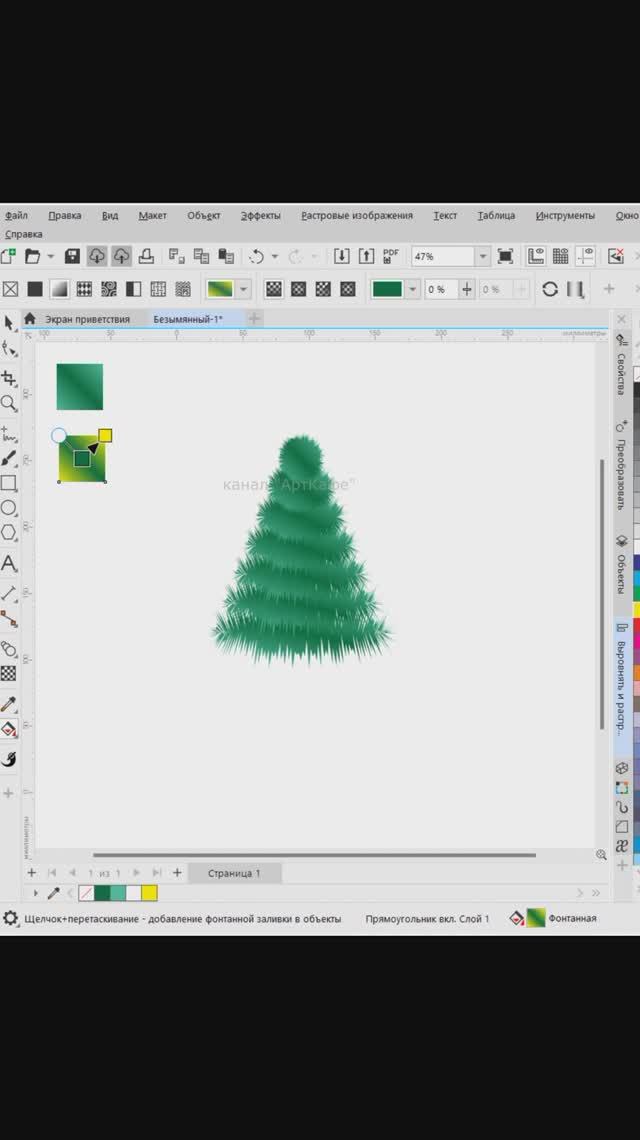640x1140 pixels.
Task: Expand the document palette flyout arrow
Action: click(36, 893)
